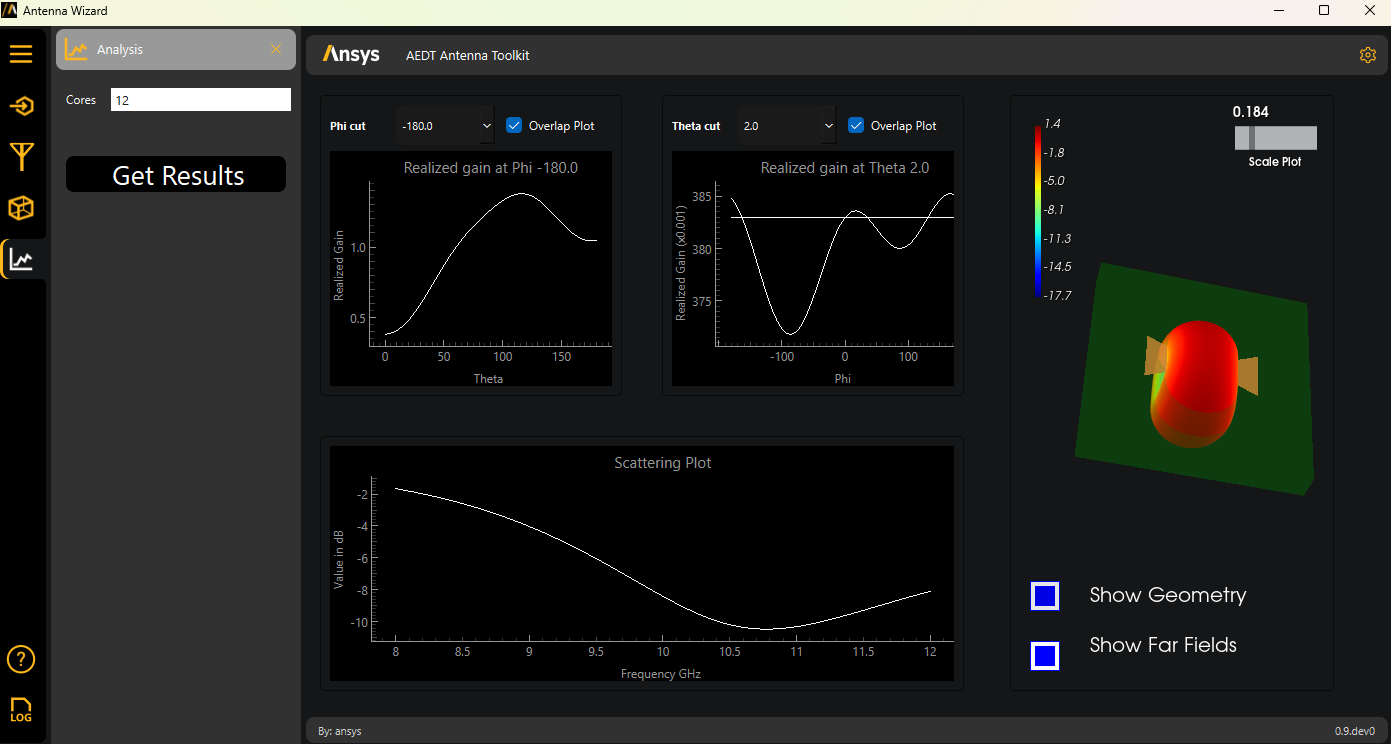Viewport: 1391px width, 744px height.
Task: Open the LOG file icon
Action: tap(21, 710)
